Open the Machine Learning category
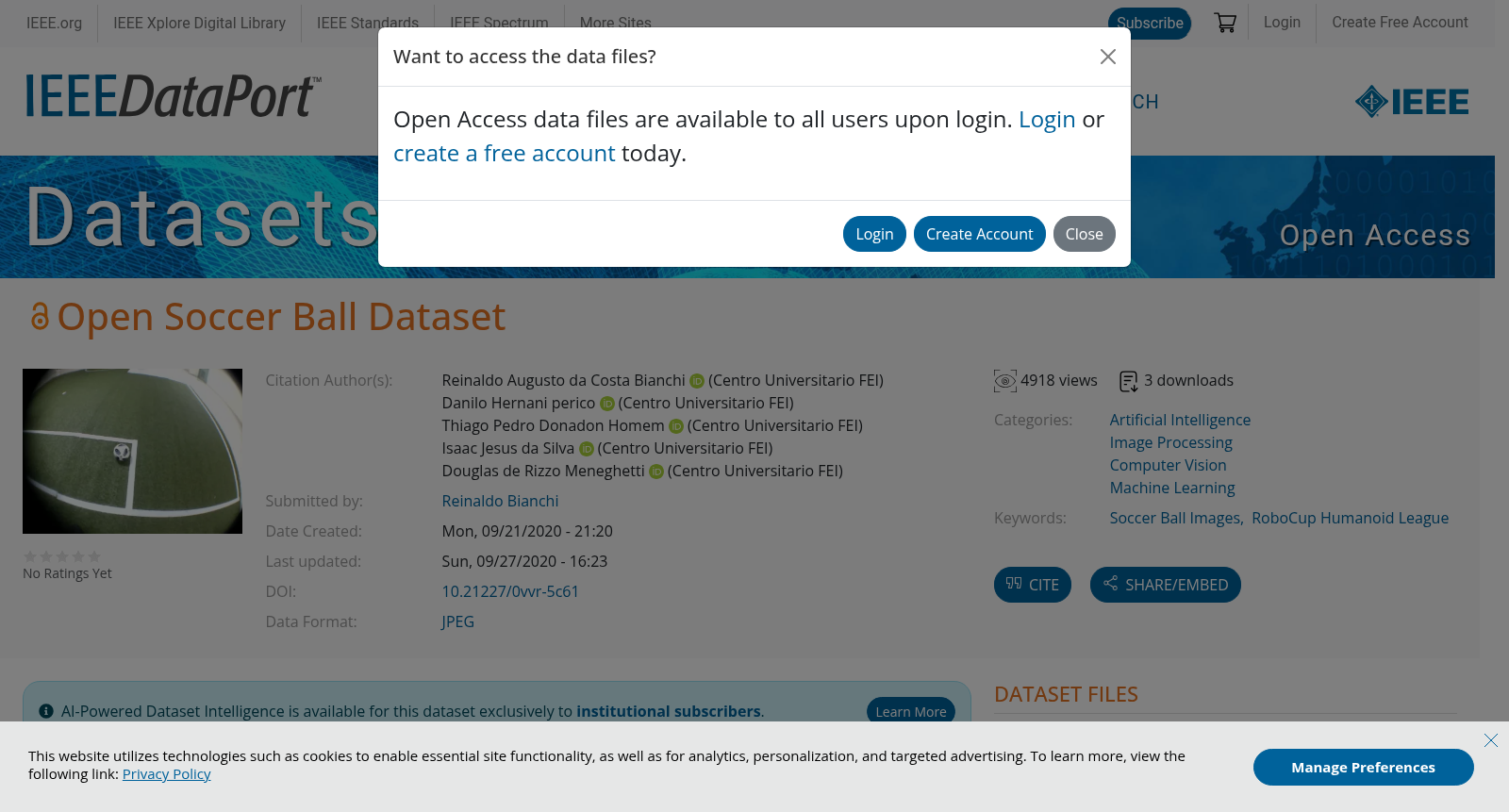1509x812 pixels. coord(1172,489)
